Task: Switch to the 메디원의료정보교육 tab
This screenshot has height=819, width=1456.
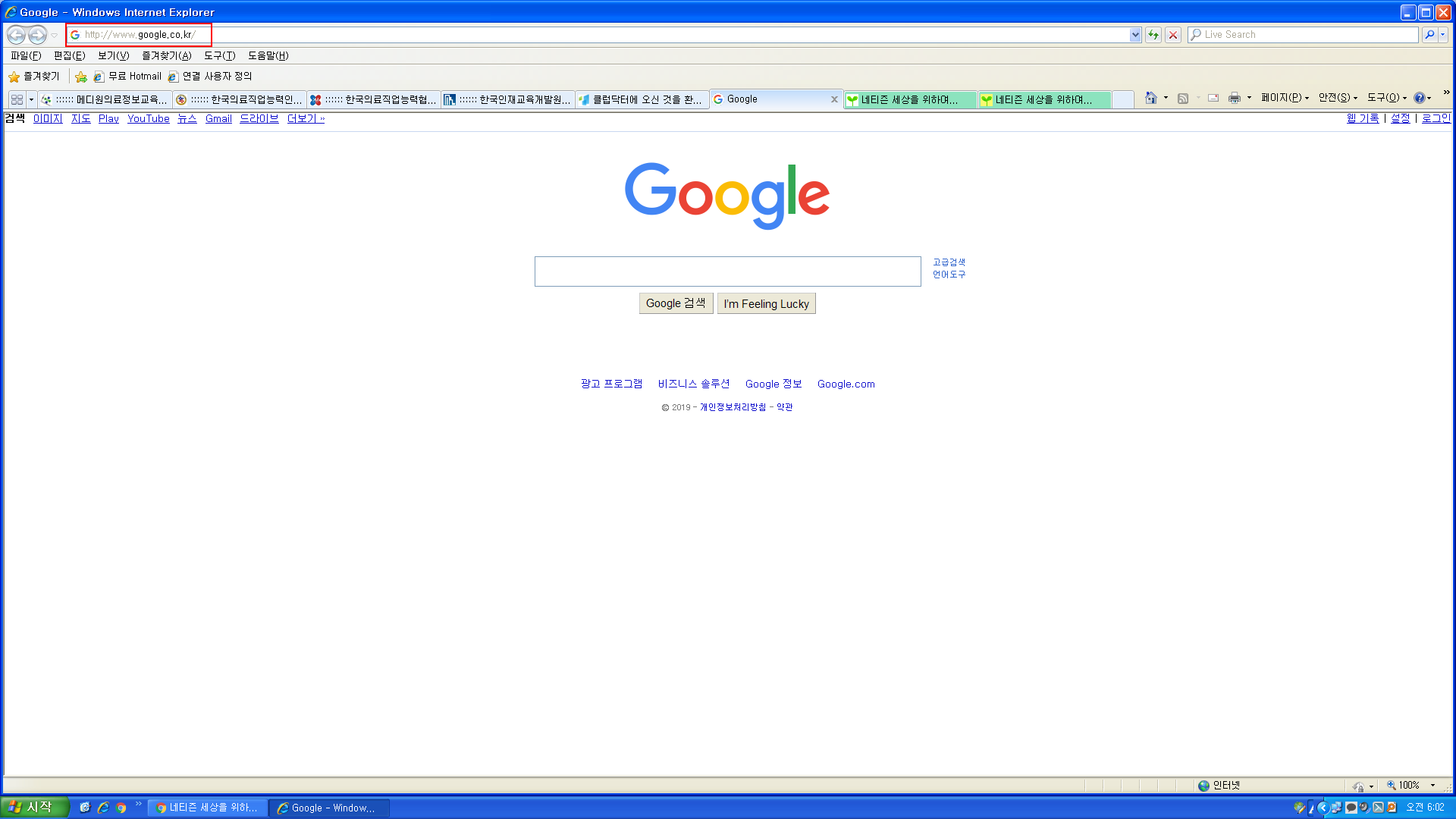Action: coord(105,99)
